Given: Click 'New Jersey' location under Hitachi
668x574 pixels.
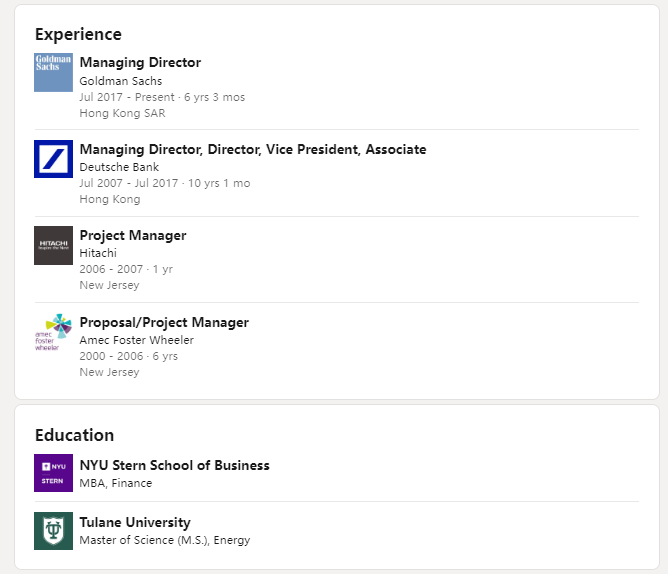Looking at the screenshot, I should 109,285.
